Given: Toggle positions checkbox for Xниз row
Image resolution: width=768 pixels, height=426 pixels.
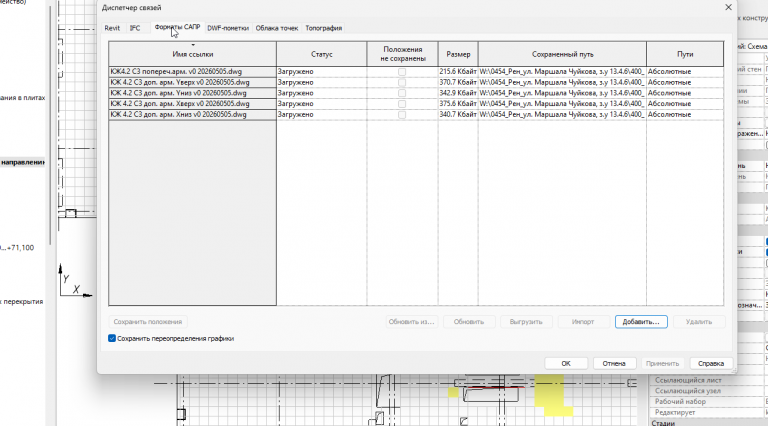Looking at the screenshot, I should pos(402,115).
